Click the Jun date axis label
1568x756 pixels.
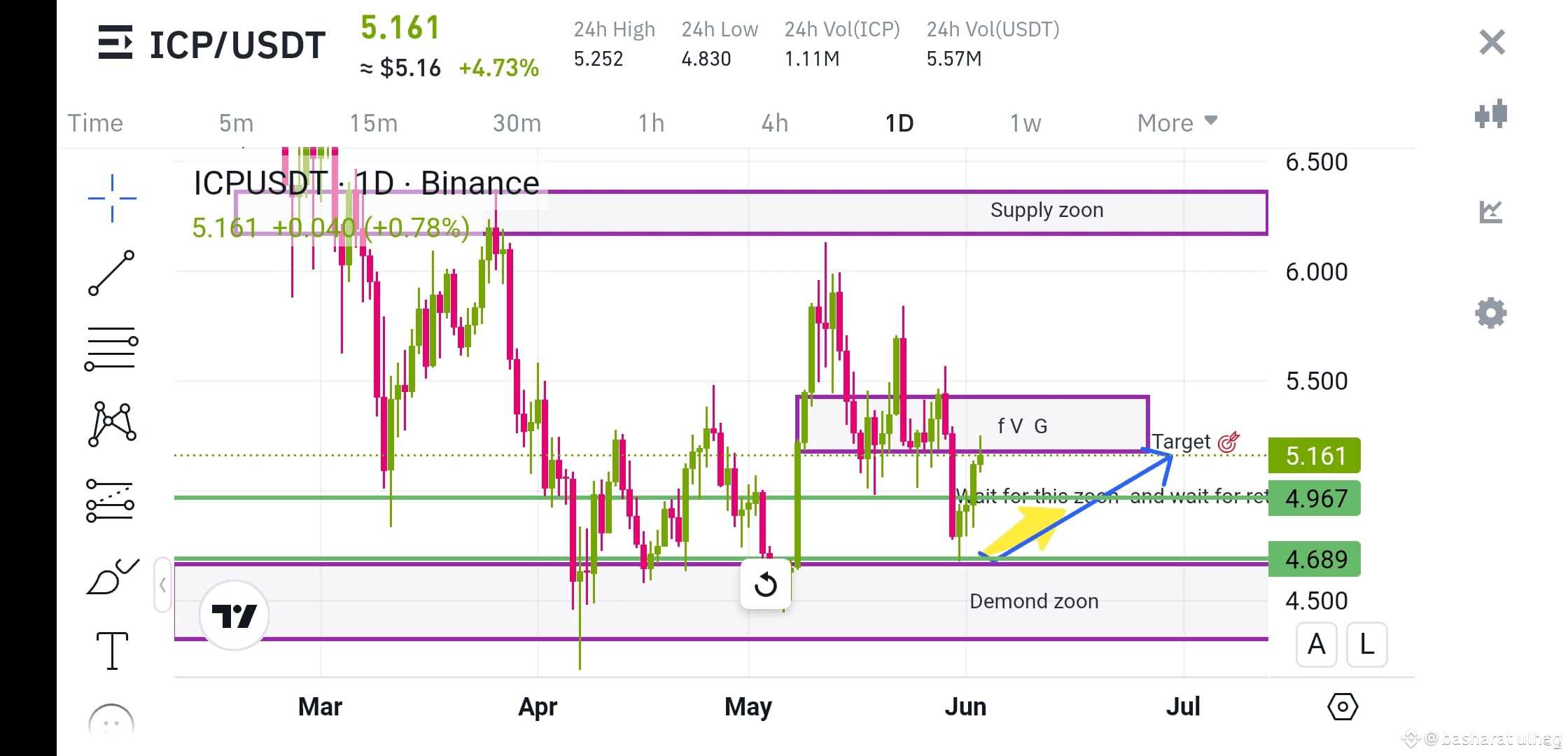965,707
